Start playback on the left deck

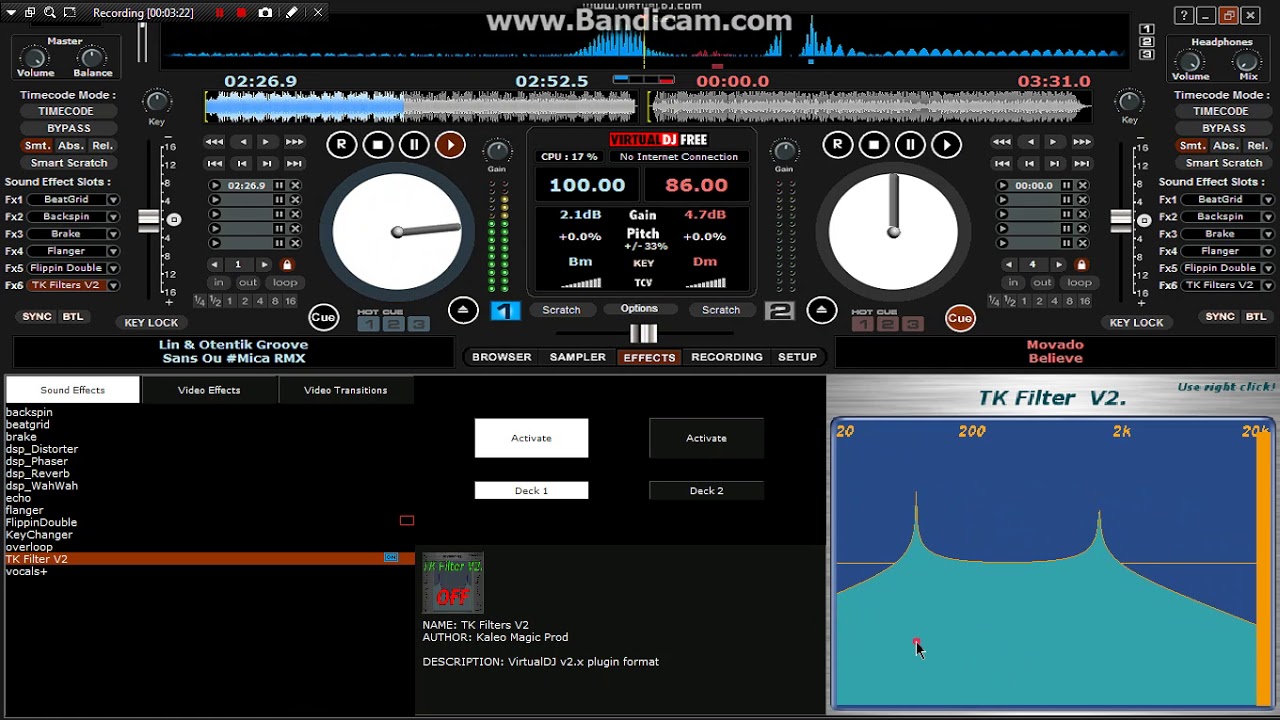[x=450, y=145]
